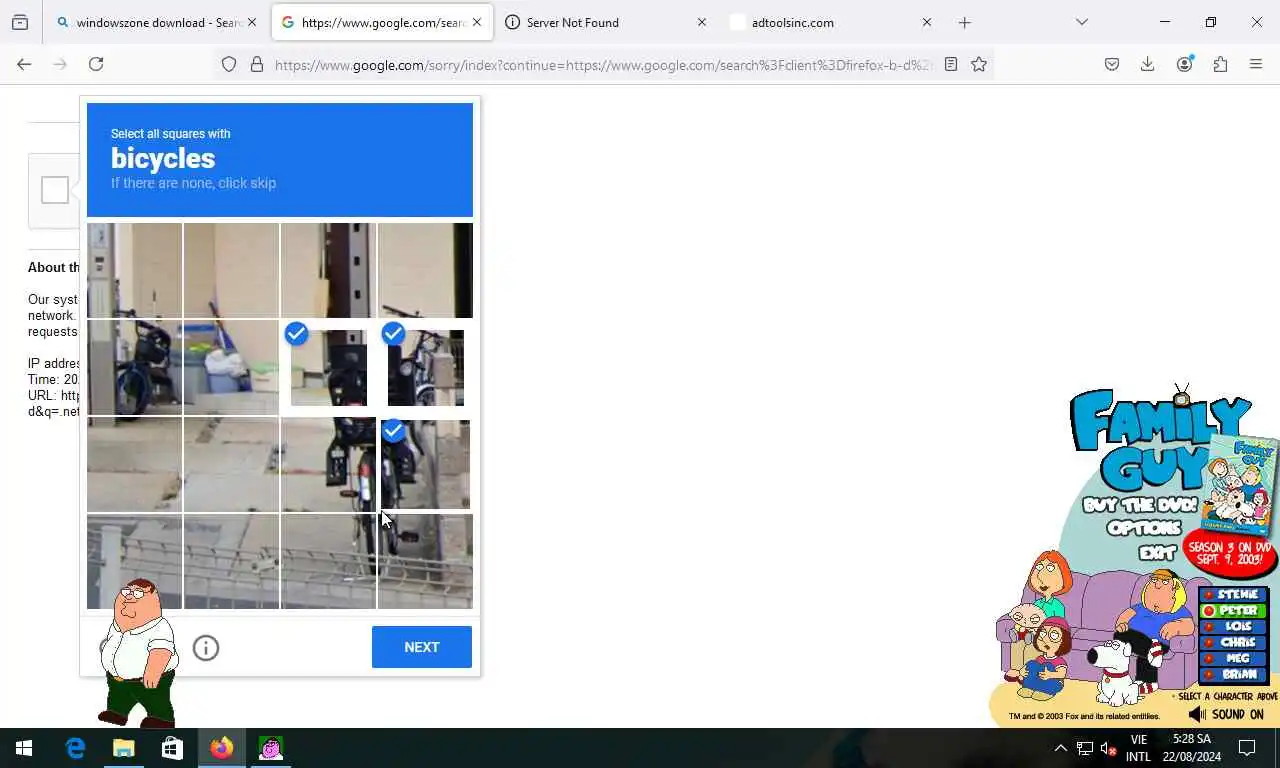Bookmark this page with the star
The width and height of the screenshot is (1280, 768).
979,64
